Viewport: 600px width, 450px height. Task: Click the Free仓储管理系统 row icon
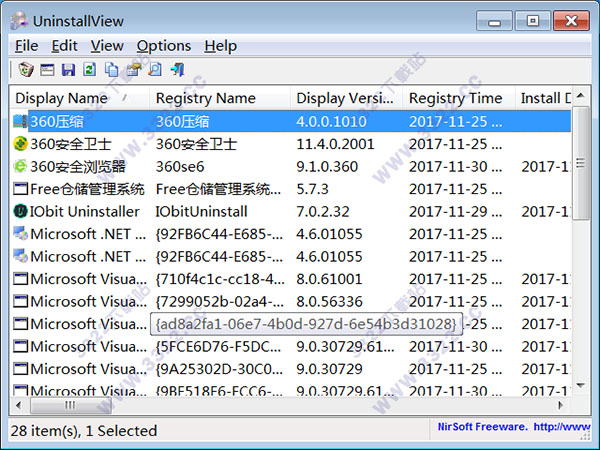tap(20, 189)
